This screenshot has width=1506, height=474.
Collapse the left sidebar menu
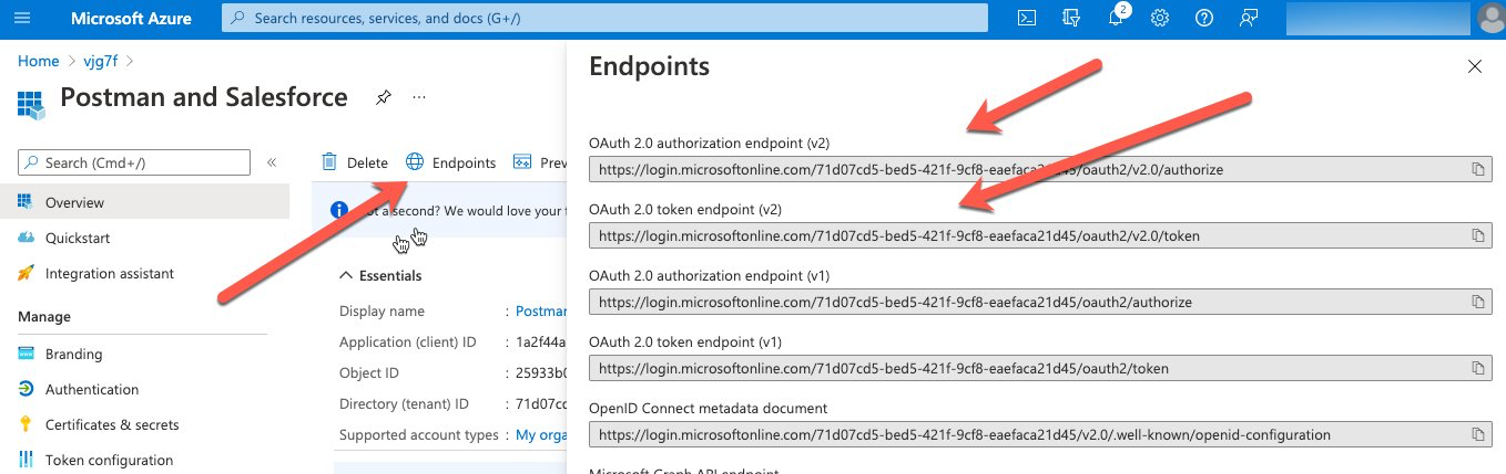tap(271, 162)
